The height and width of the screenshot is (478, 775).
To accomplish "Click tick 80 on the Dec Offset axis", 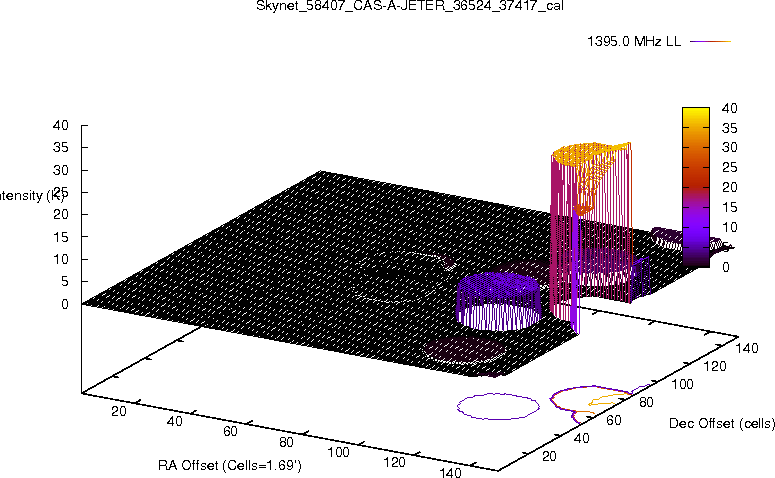I will pos(646,402).
